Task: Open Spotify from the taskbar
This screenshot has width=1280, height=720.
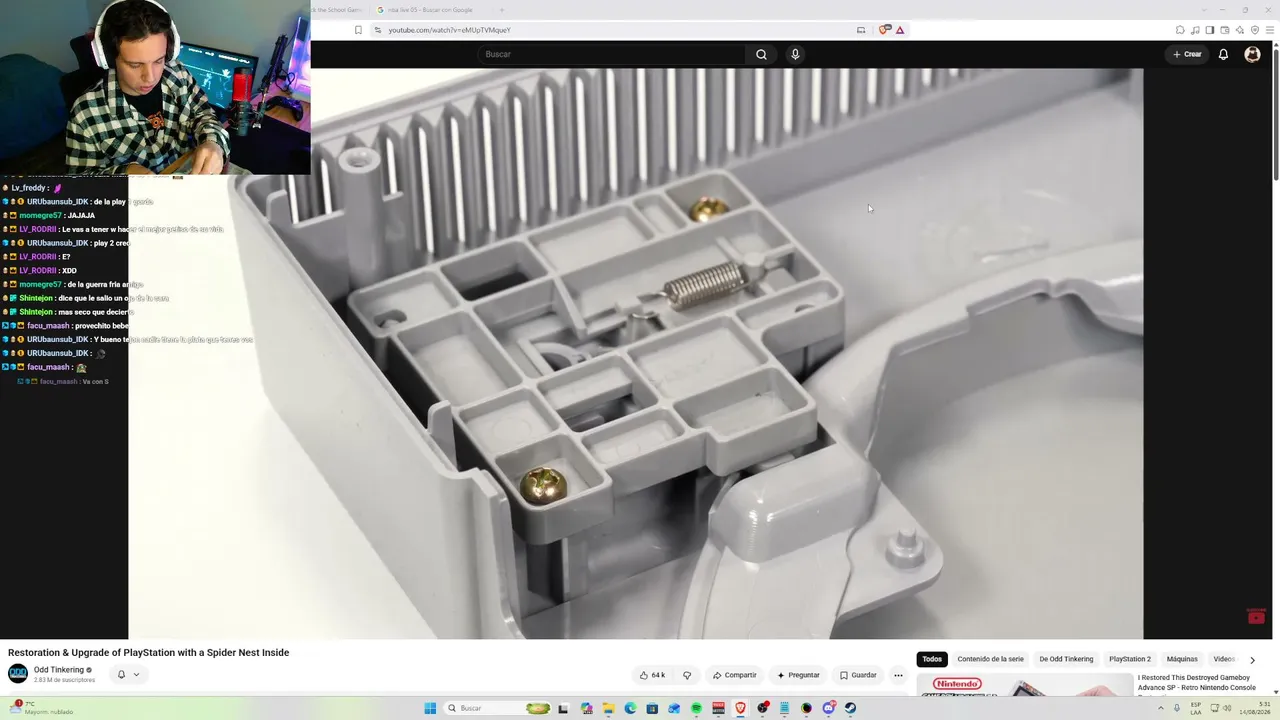Action: pyautogui.click(x=696, y=708)
